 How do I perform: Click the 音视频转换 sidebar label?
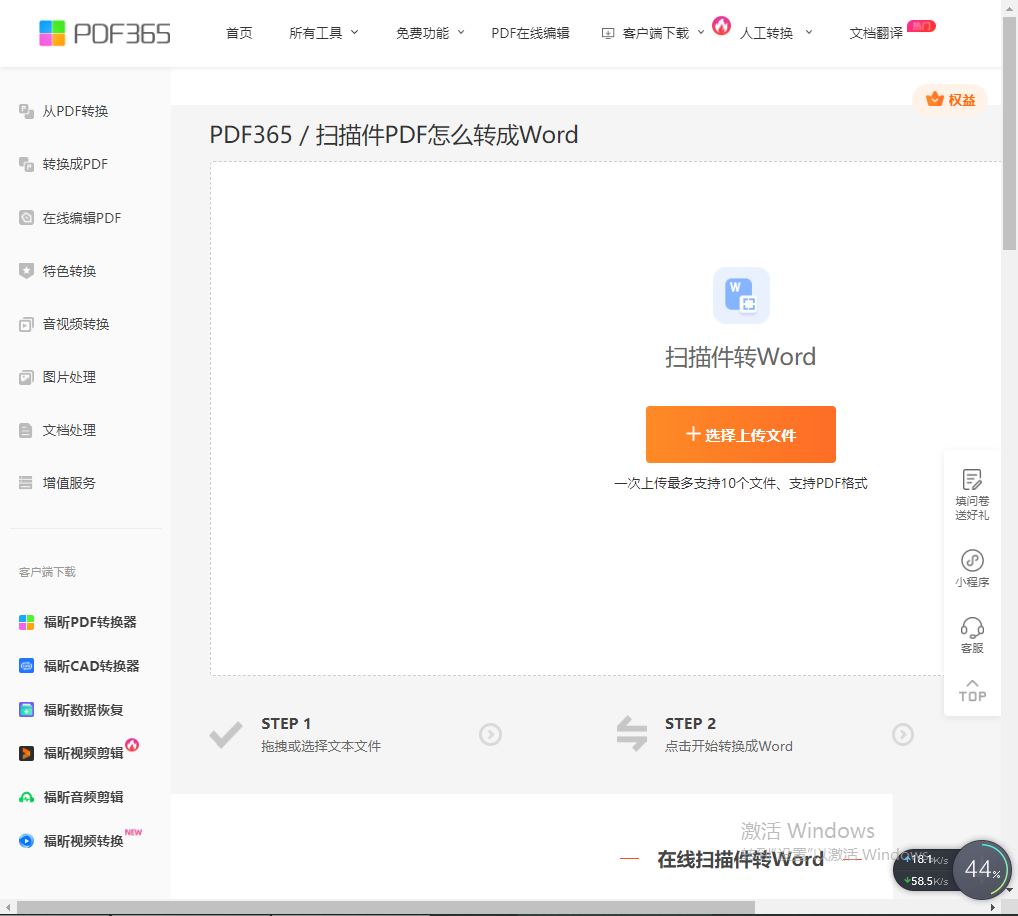(76, 324)
